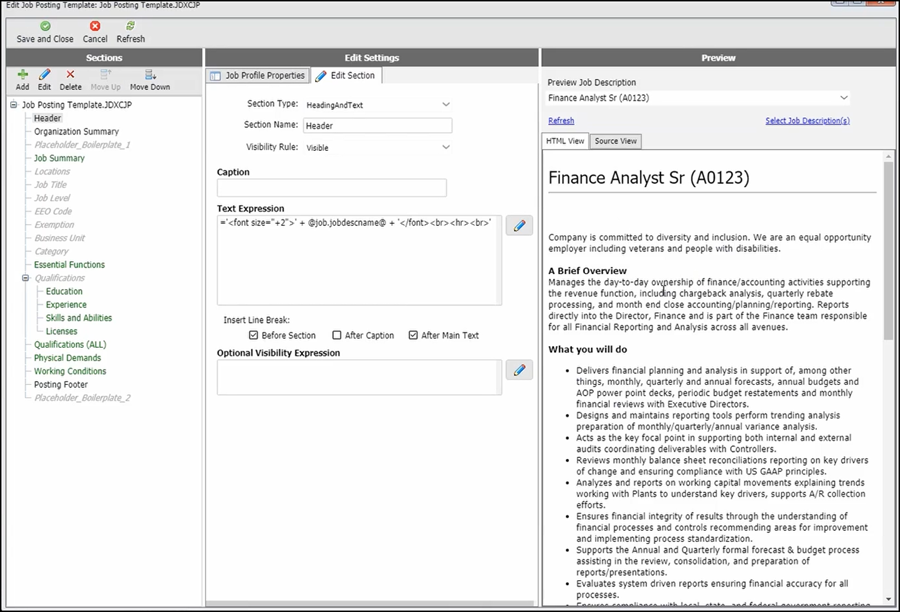Uncheck the Before Section line break checkbox
Screen dimensions: 900x612
coord(253,335)
